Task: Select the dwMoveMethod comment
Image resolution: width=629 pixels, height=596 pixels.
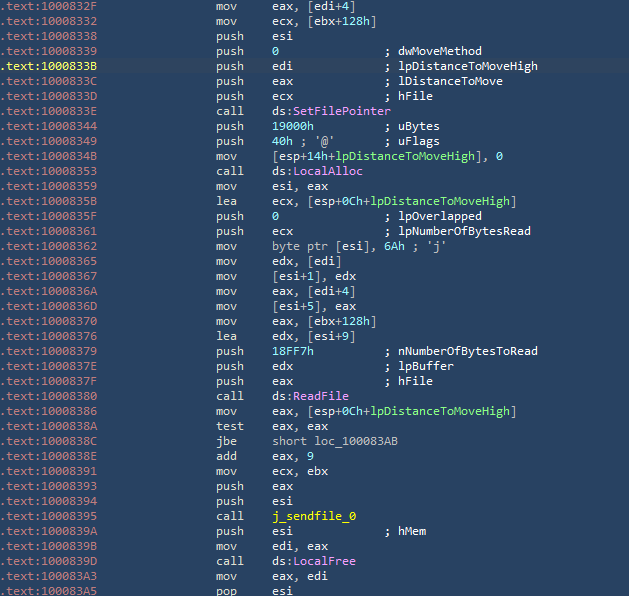Action: 439,51
